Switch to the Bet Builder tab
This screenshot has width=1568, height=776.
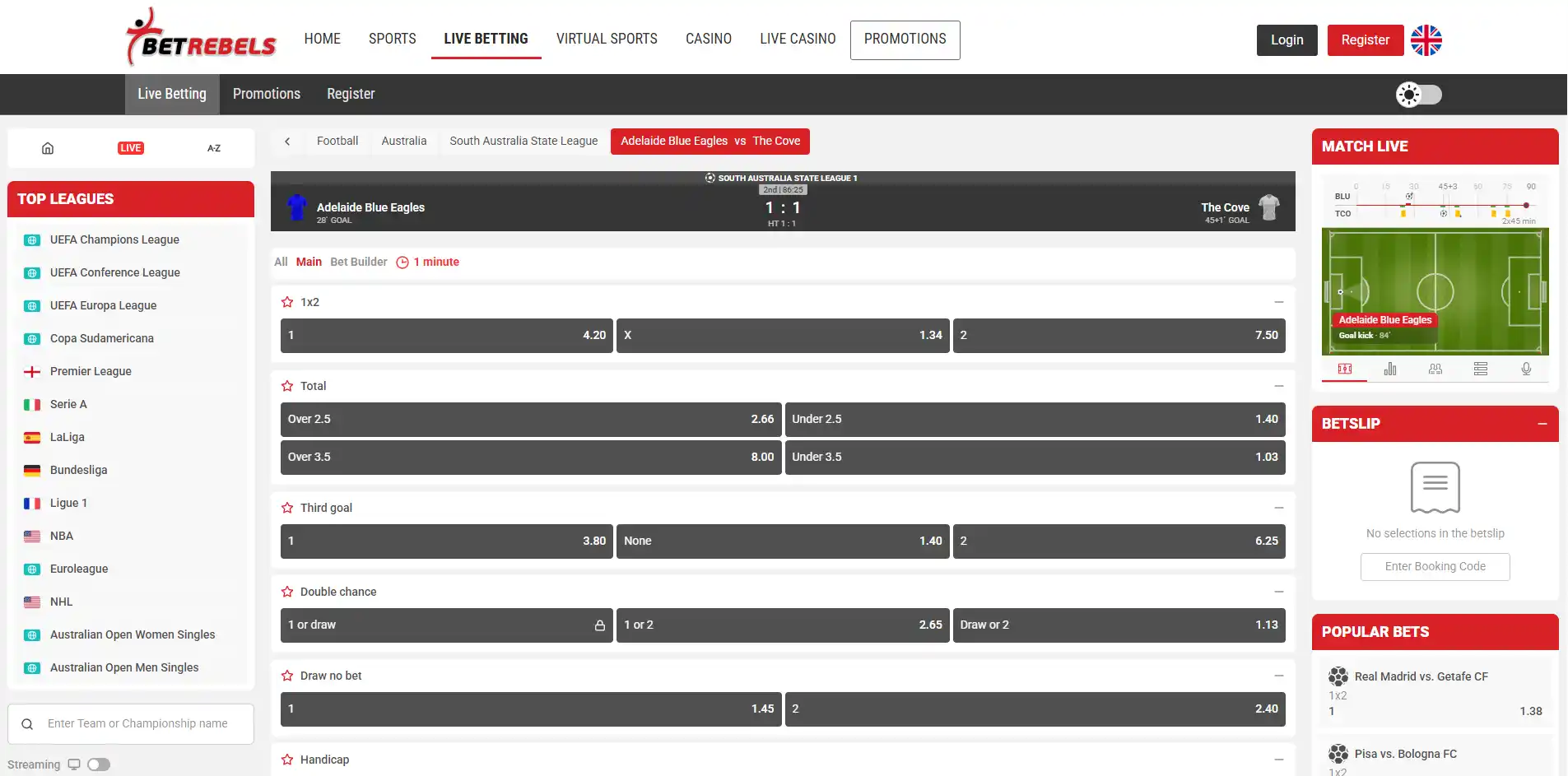point(359,262)
